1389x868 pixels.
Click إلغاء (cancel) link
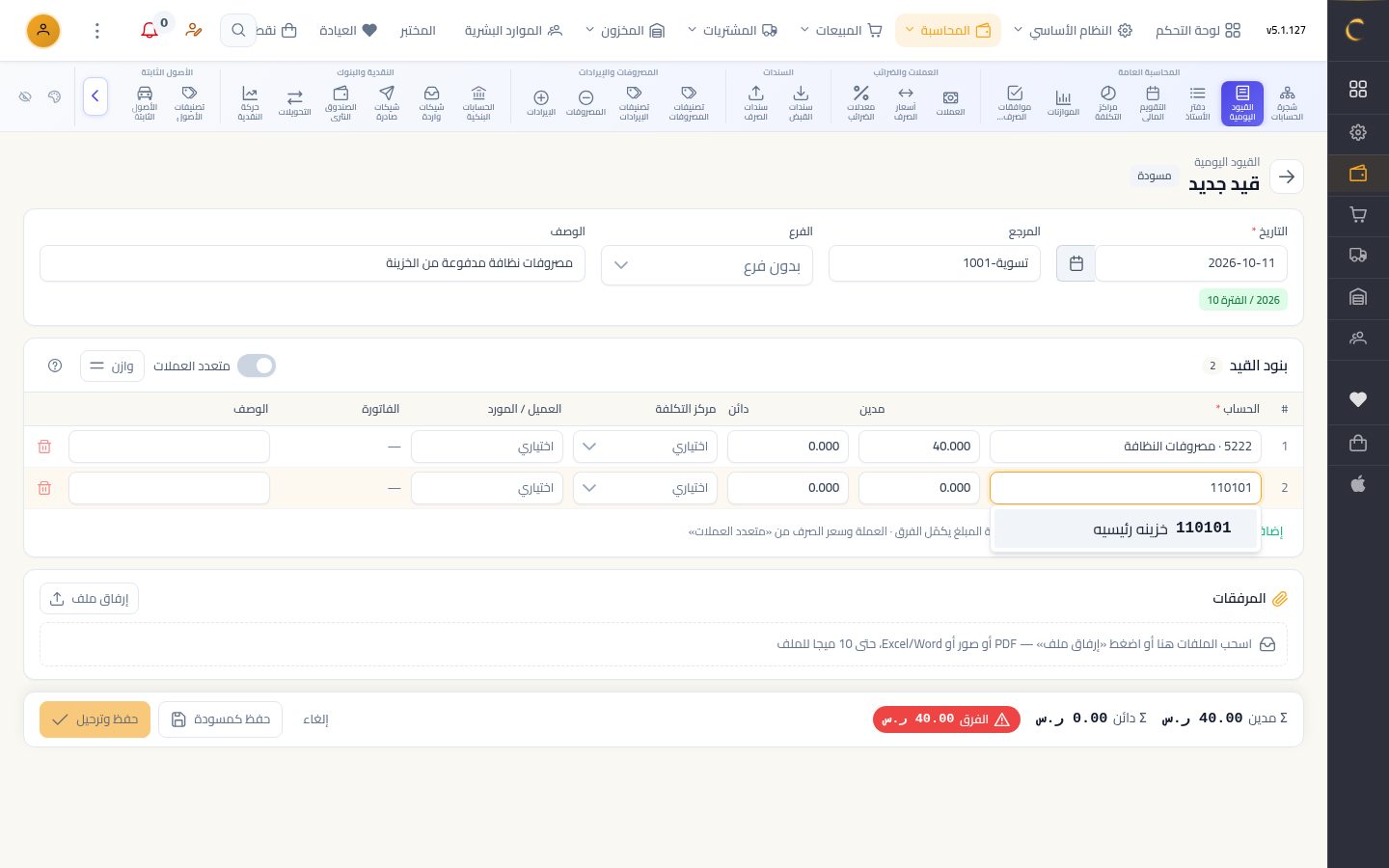pos(316,719)
